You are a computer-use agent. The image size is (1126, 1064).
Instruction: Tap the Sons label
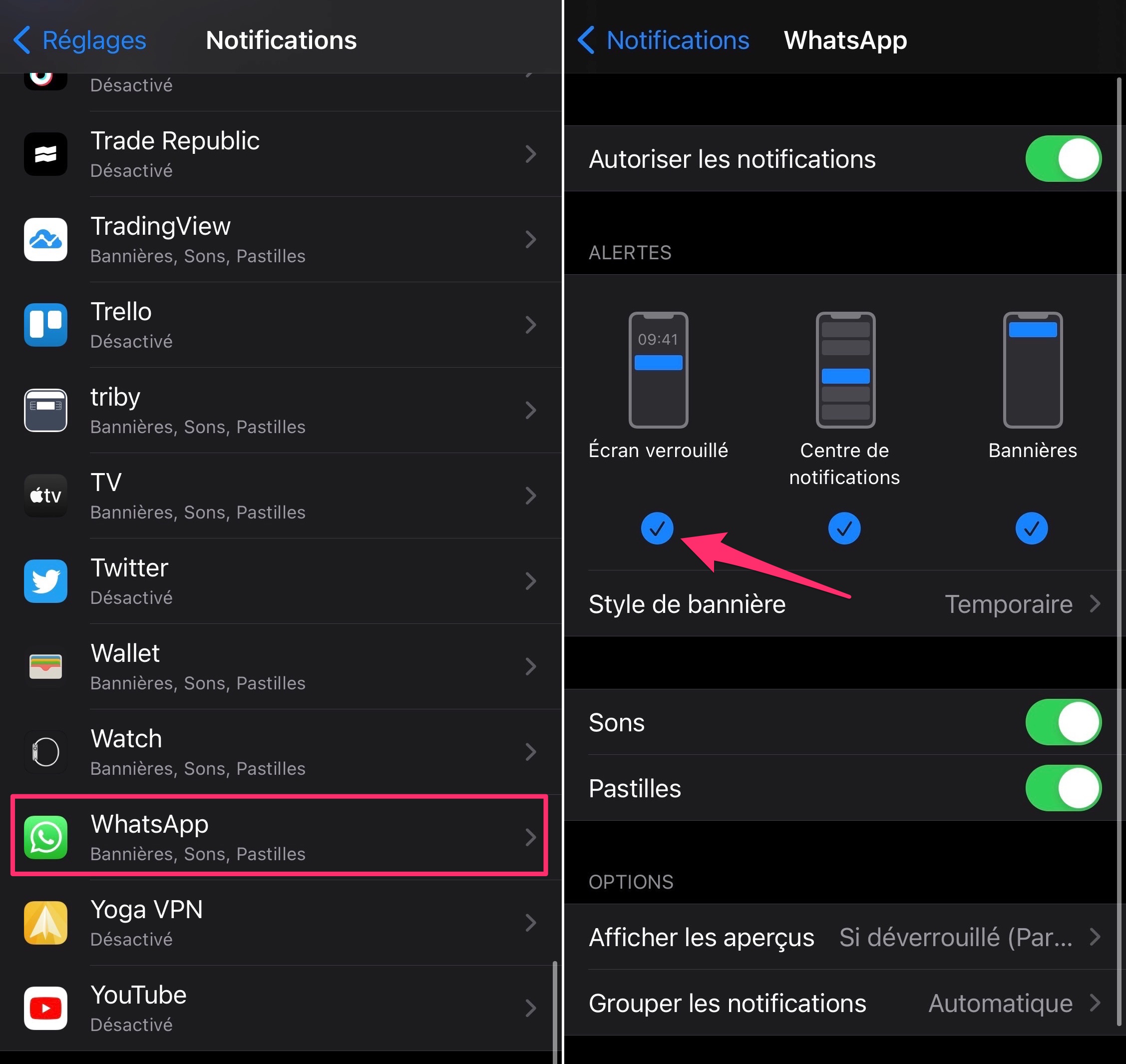coord(617,722)
